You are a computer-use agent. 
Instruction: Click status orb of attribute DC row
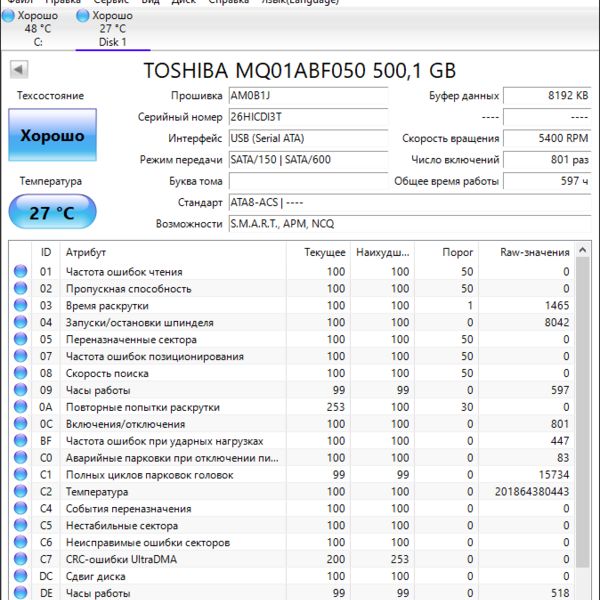tap(21, 576)
